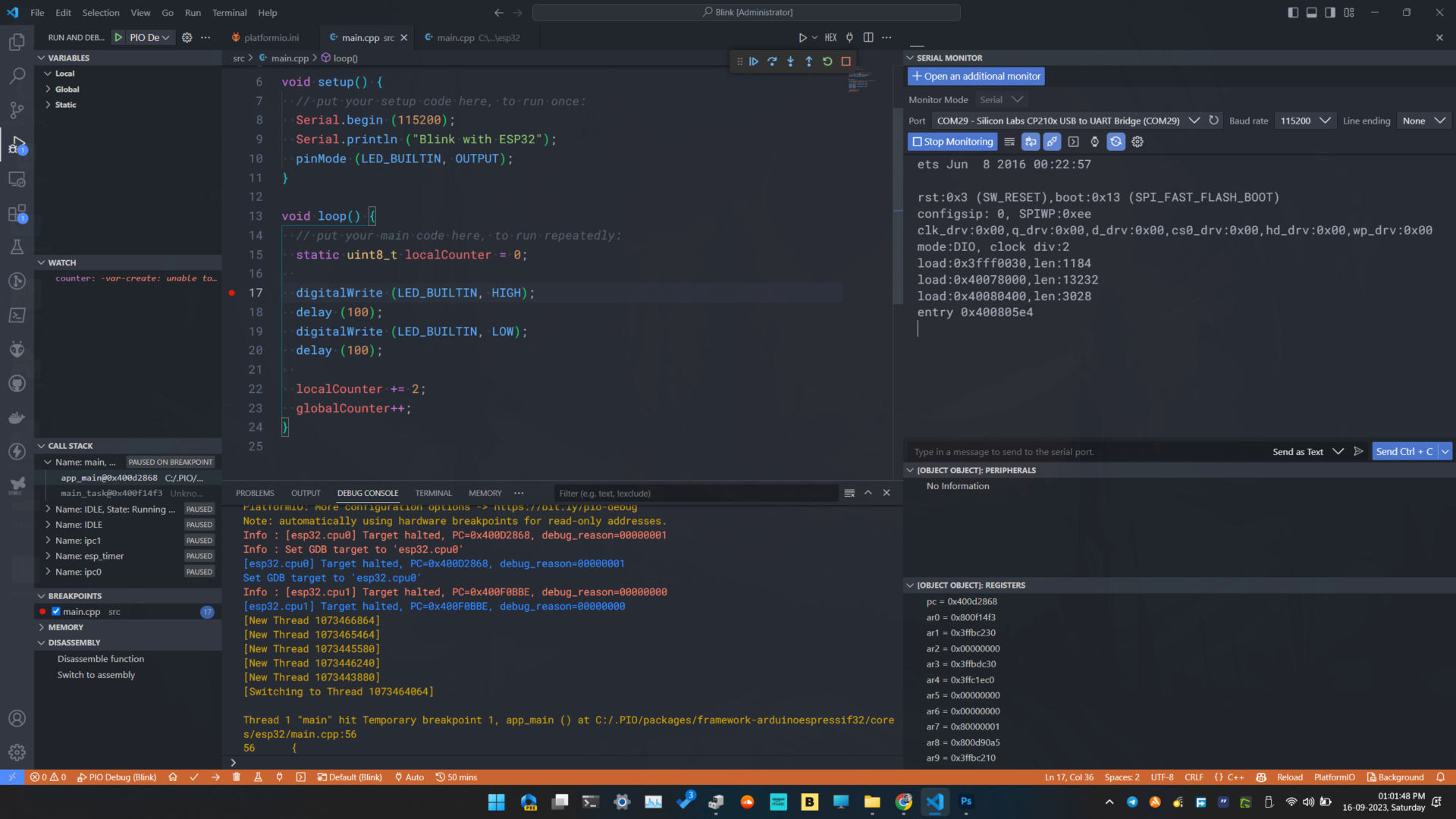Clear the serial monitor output

[x=1009, y=142]
